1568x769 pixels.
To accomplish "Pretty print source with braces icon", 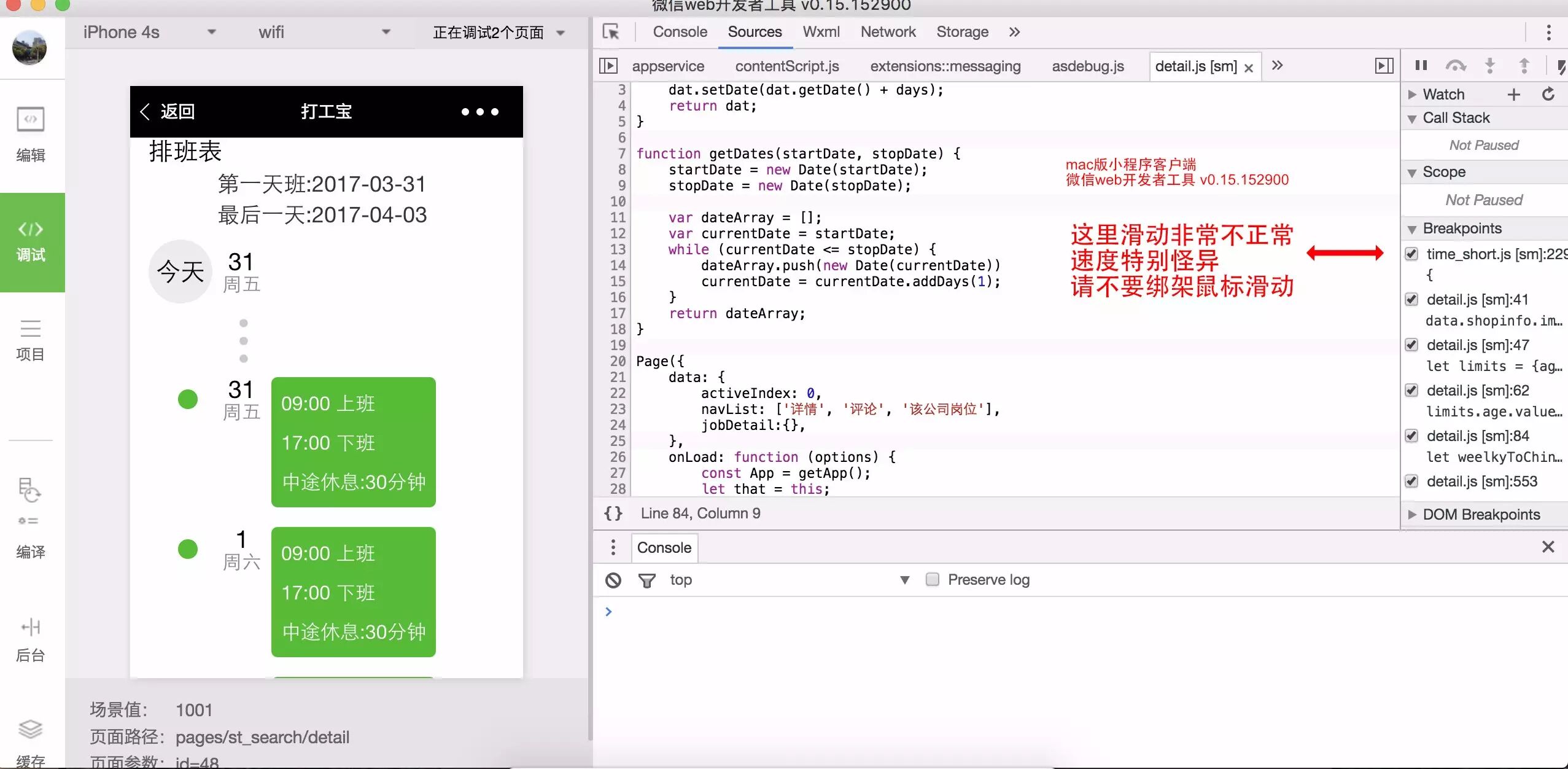I will (613, 513).
